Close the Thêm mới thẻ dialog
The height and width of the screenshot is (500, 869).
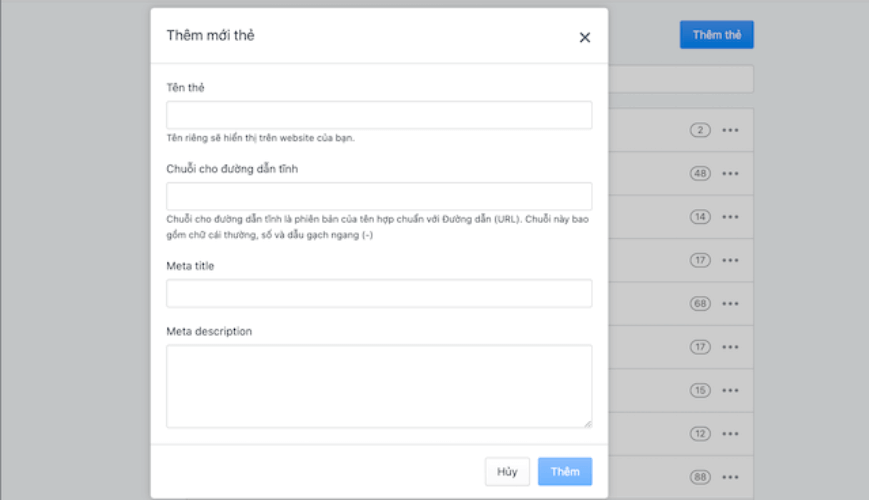coord(585,37)
